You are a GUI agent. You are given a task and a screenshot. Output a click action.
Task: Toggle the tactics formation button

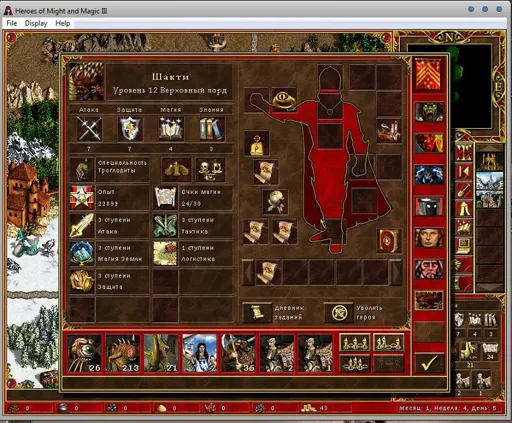(x=355, y=363)
